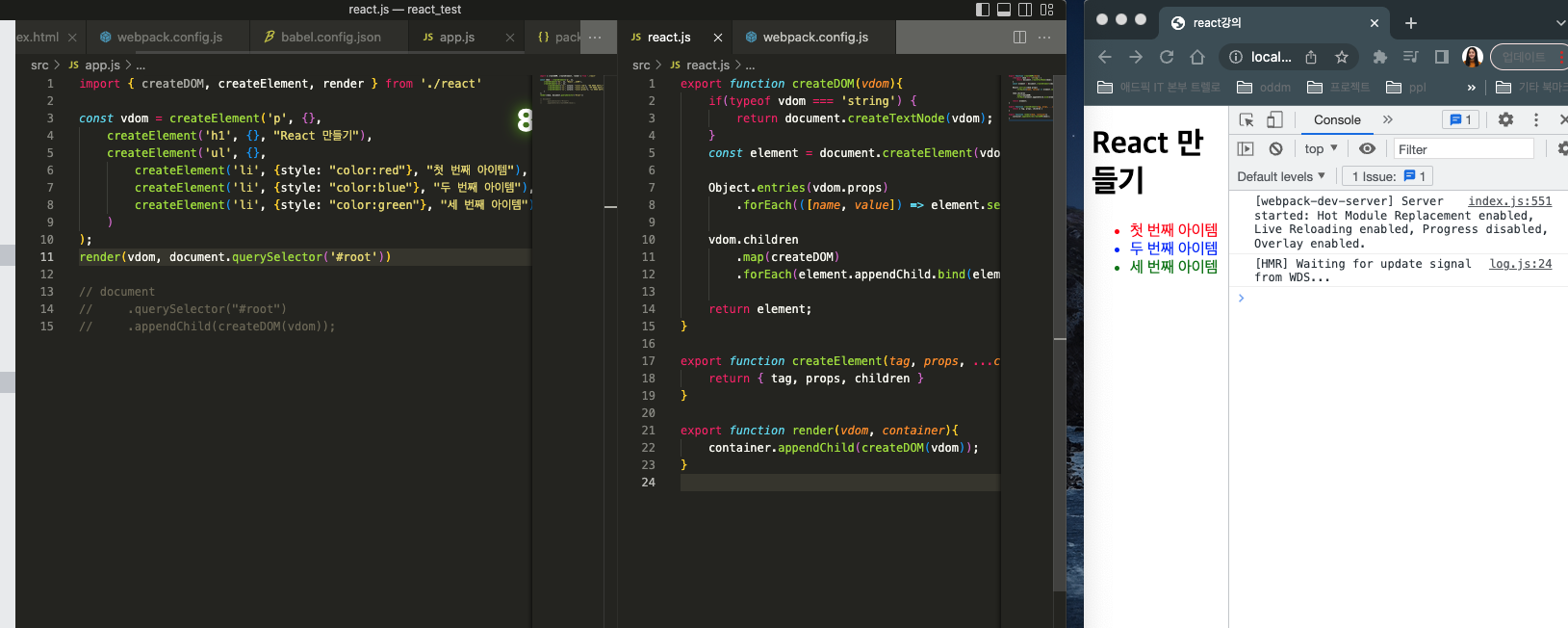Close the react강의 browser tab
This screenshot has height=628, width=1568.
tap(1374, 23)
